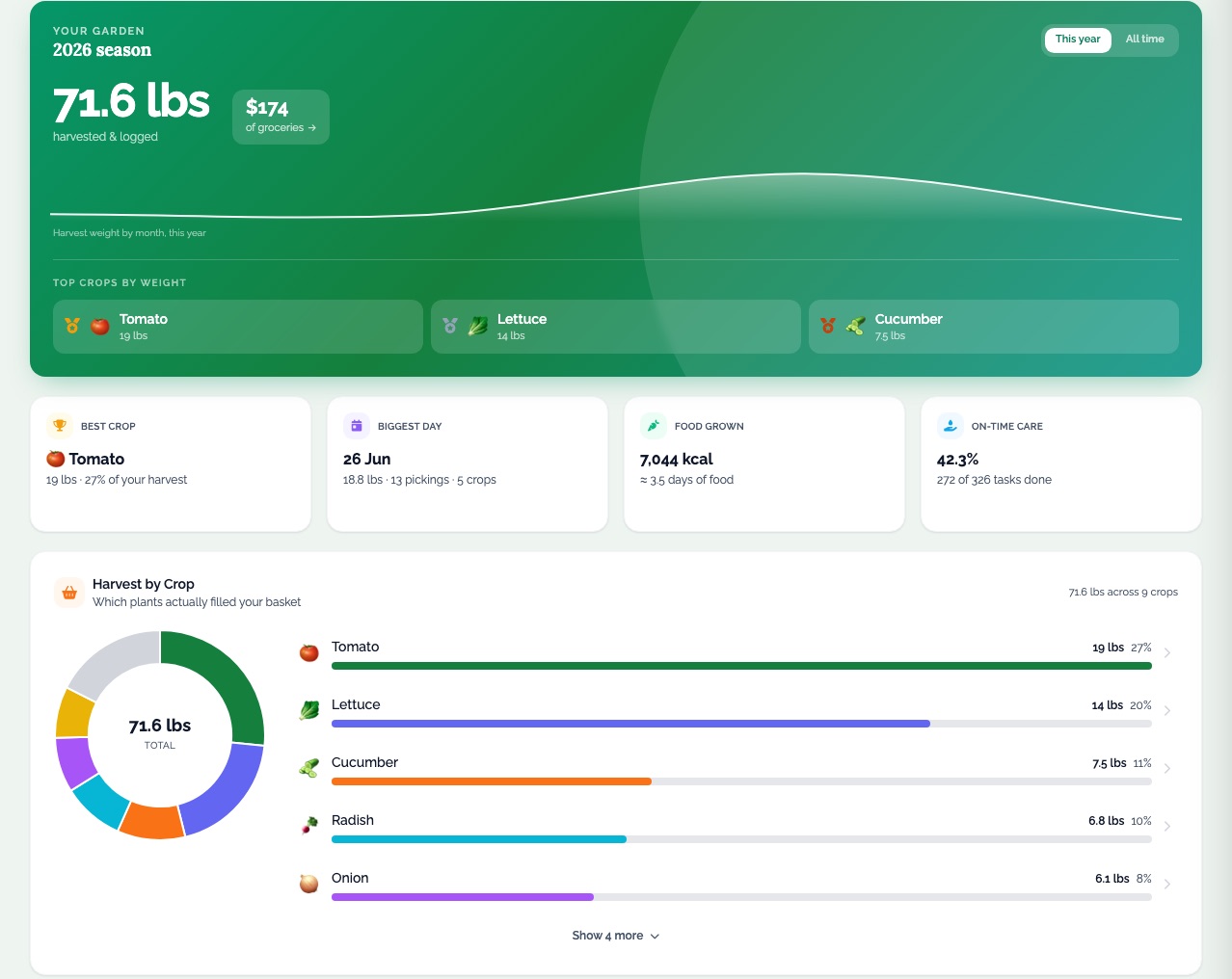Click the ≈ 3.5 days of food text
This screenshot has width=1232, height=979.
(687, 480)
